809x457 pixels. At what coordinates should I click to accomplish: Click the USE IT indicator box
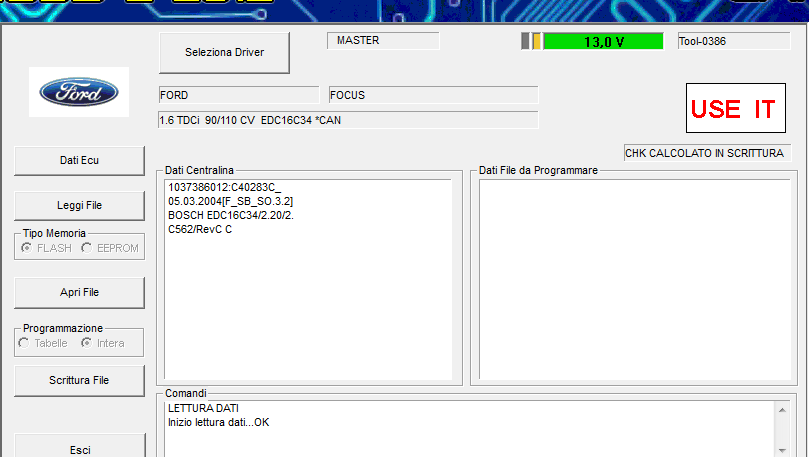coord(736,108)
